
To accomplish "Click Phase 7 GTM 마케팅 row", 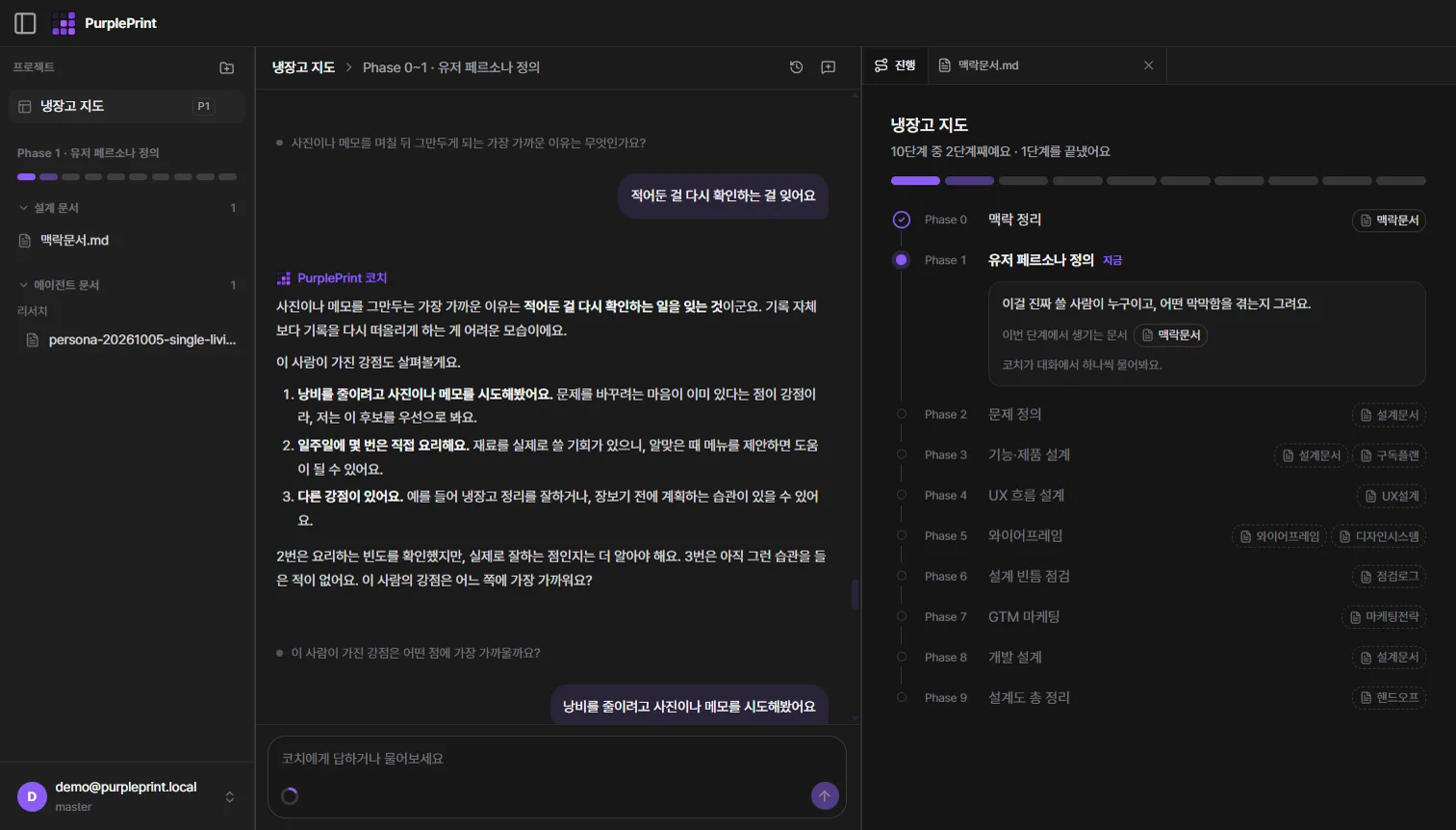I will (x=1024, y=616).
